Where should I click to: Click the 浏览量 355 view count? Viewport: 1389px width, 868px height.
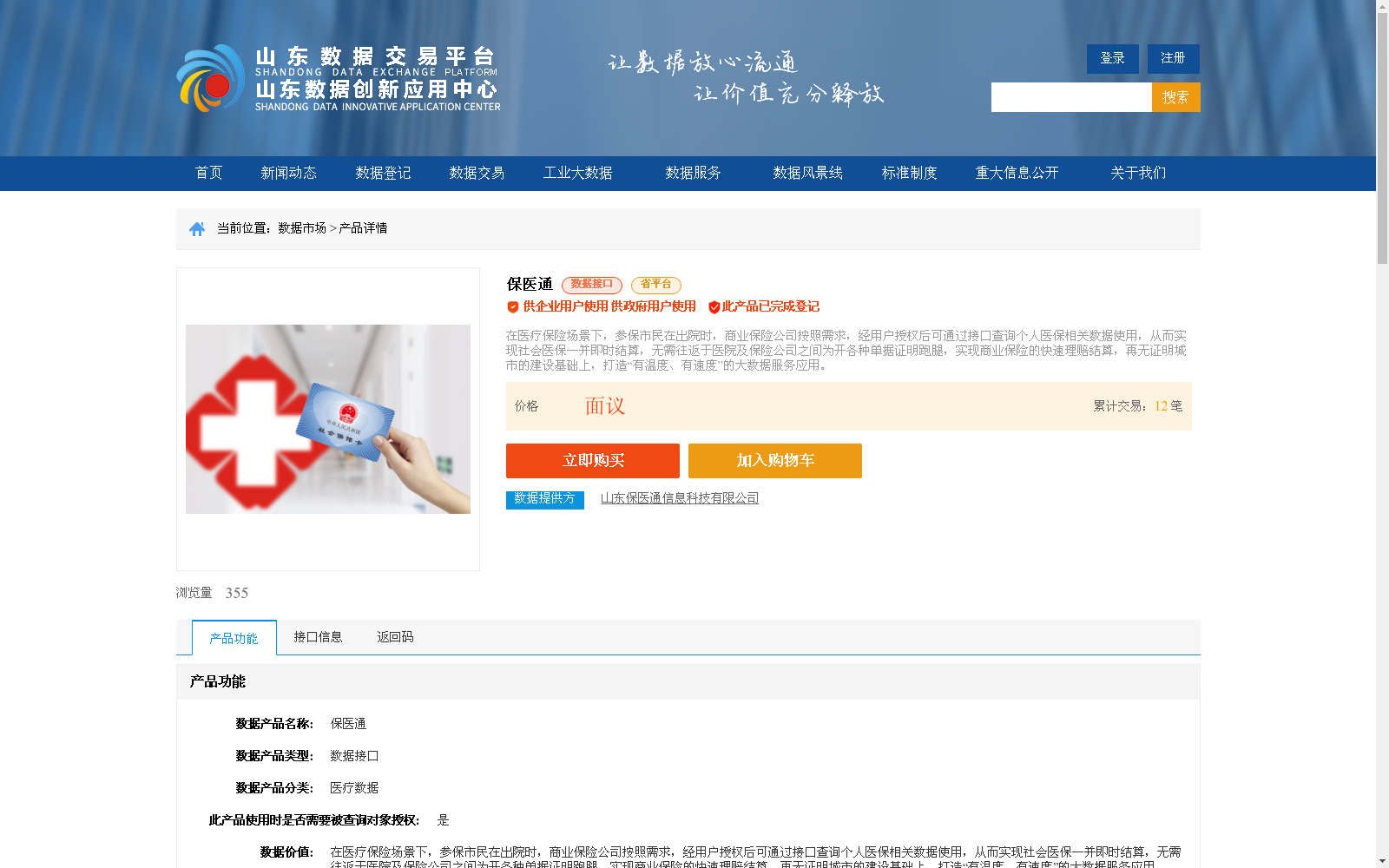pos(212,593)
